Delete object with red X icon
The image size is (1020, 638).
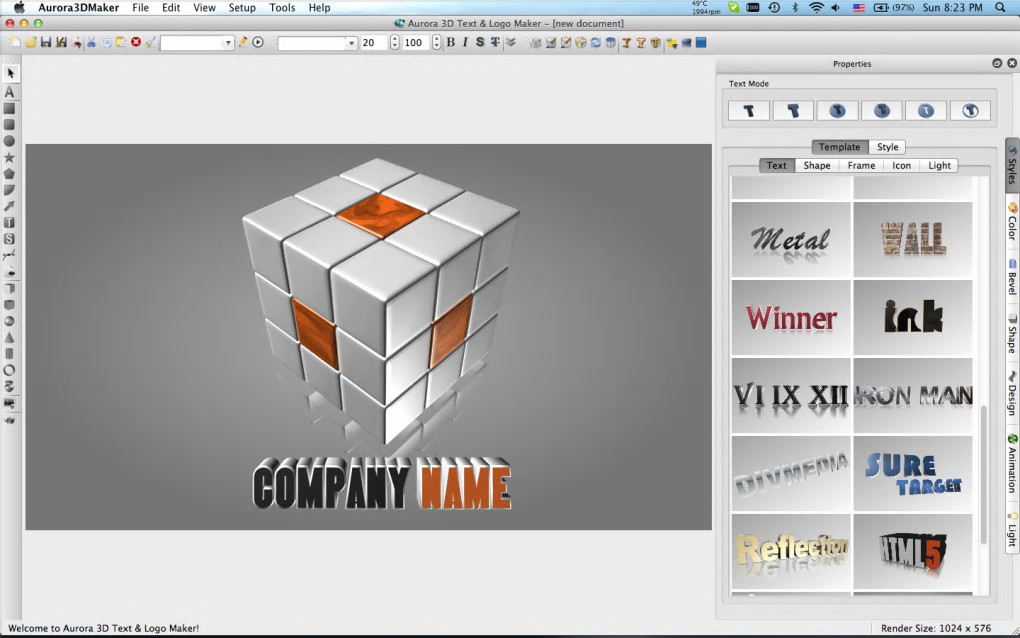pos(136,42)
